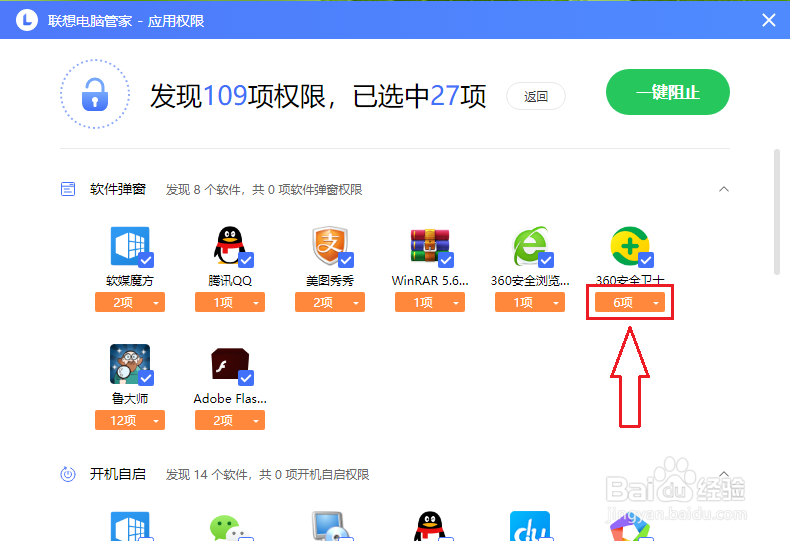
Task: Click the 开机自启 section title
Action: pyautogui.click(x=118, y=474)
